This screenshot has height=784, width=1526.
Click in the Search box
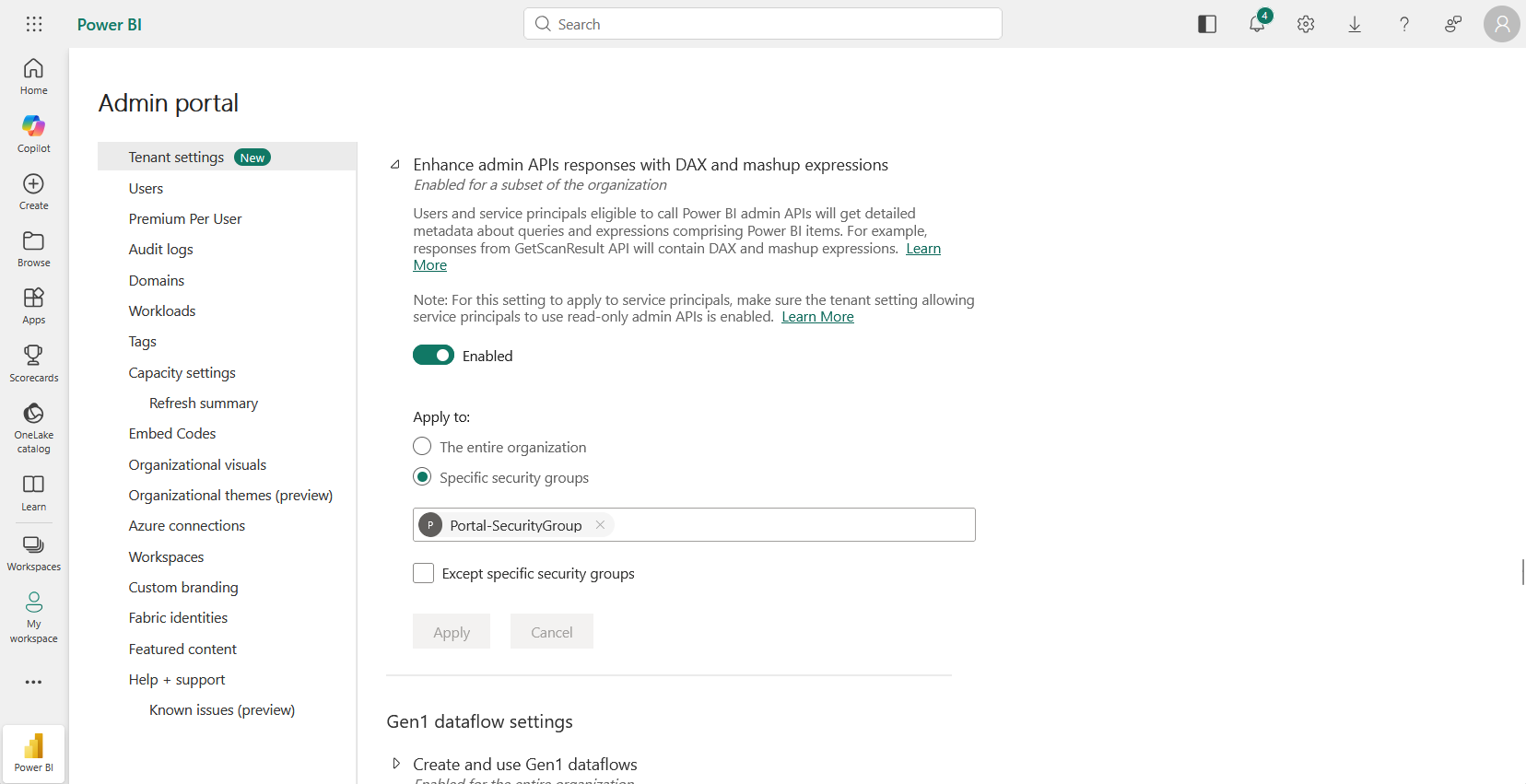point(763,24)
